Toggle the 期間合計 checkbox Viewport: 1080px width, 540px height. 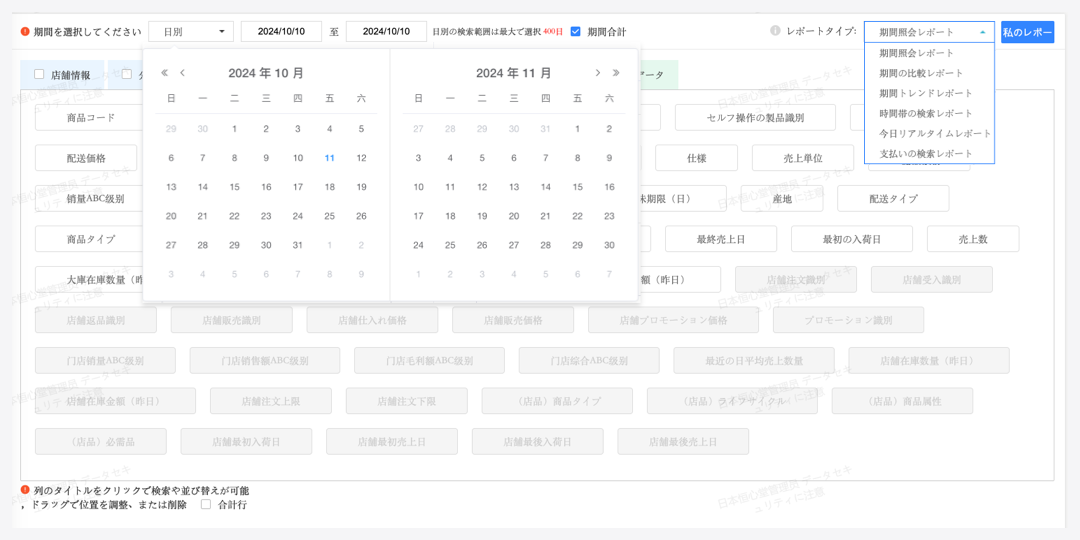[x=575, y=31]
